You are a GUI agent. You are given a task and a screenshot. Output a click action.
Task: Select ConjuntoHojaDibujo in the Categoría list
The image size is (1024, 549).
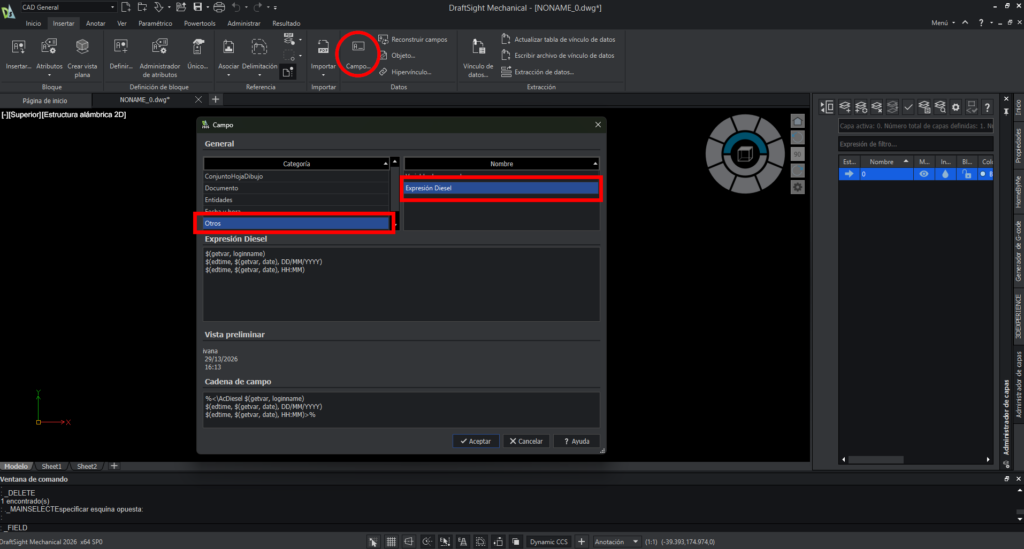click(296, 176)
